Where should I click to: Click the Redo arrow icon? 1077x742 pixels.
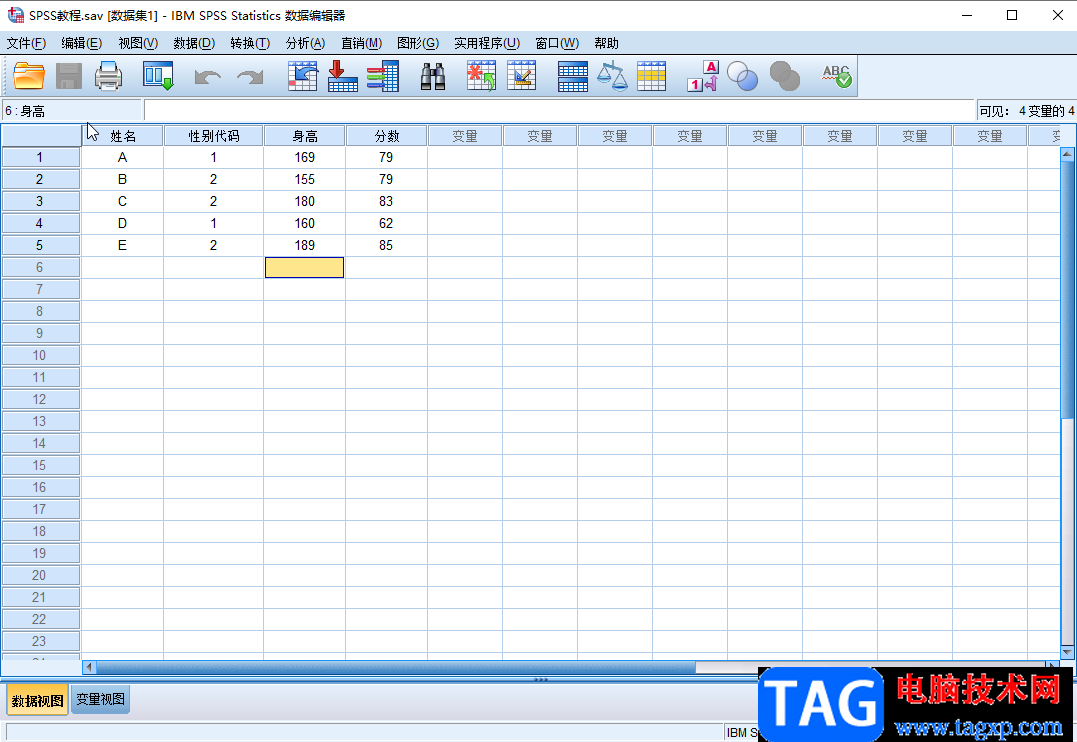(250, 77)
